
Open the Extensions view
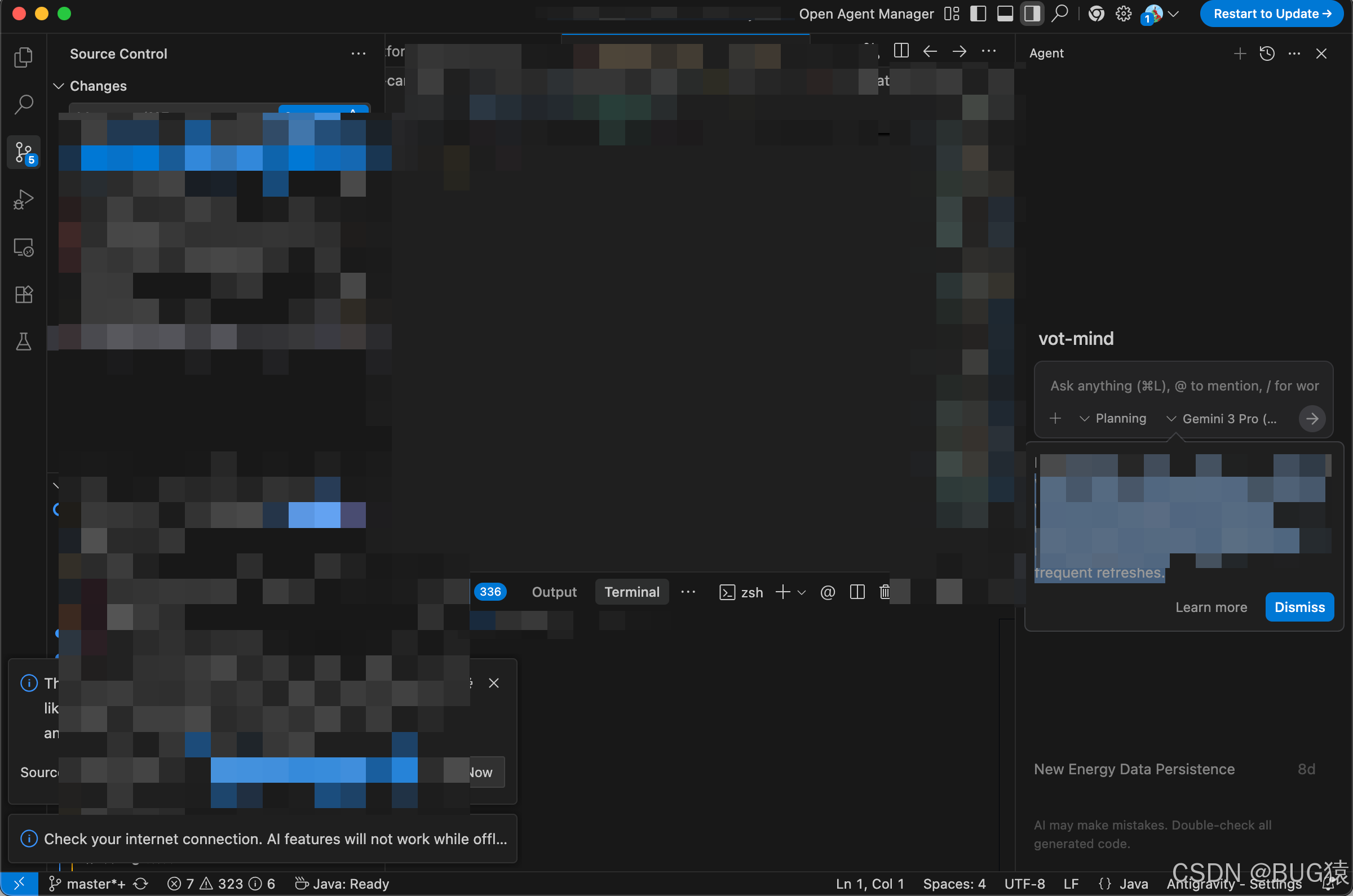[x=24, y=295]
